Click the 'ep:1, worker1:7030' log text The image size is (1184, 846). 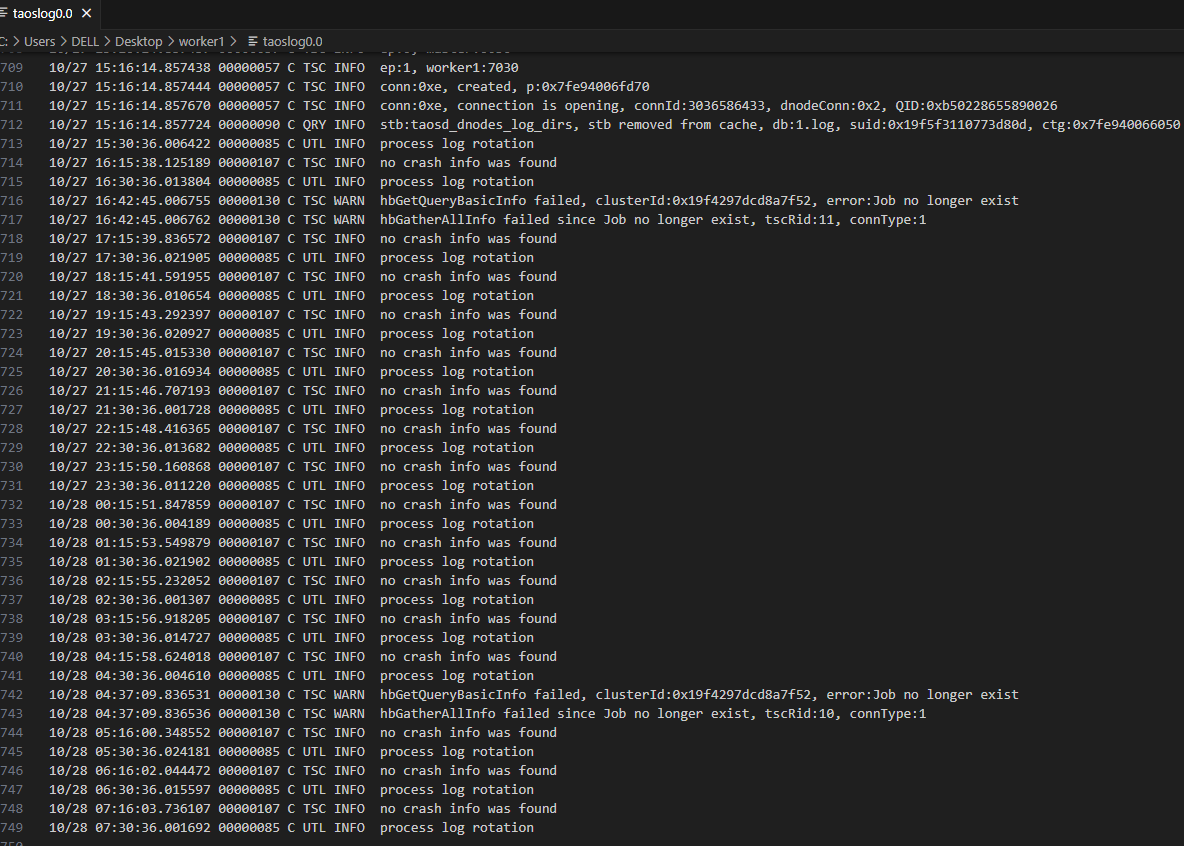coord(449,67)
